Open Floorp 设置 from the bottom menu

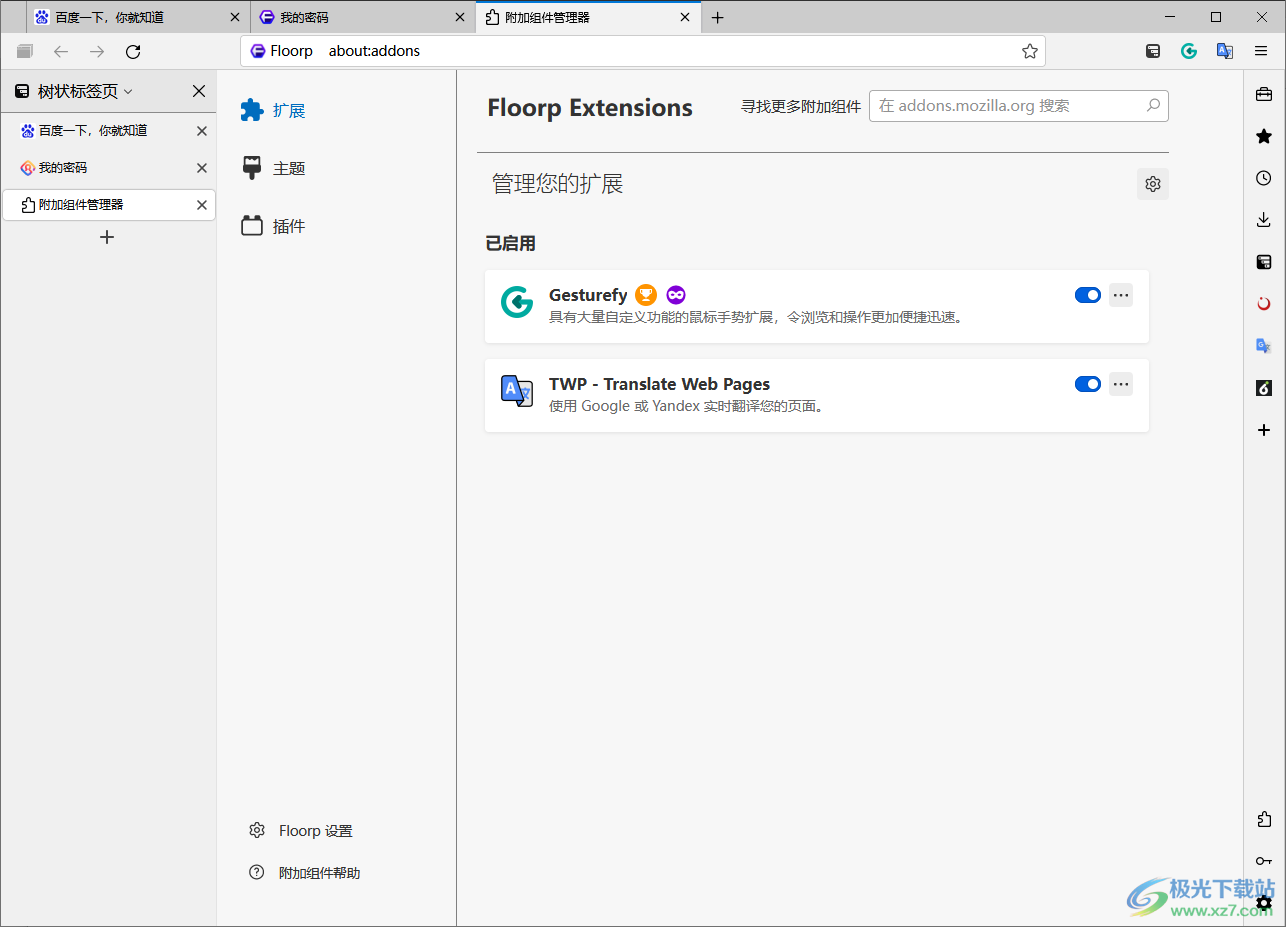[316, 830]
